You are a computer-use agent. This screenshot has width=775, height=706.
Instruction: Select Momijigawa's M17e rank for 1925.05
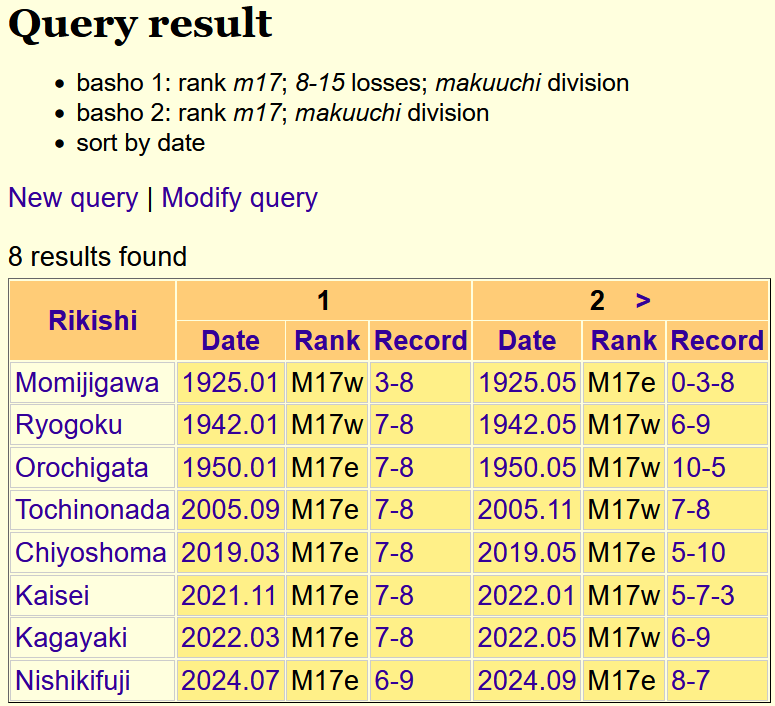pos(622,383)
